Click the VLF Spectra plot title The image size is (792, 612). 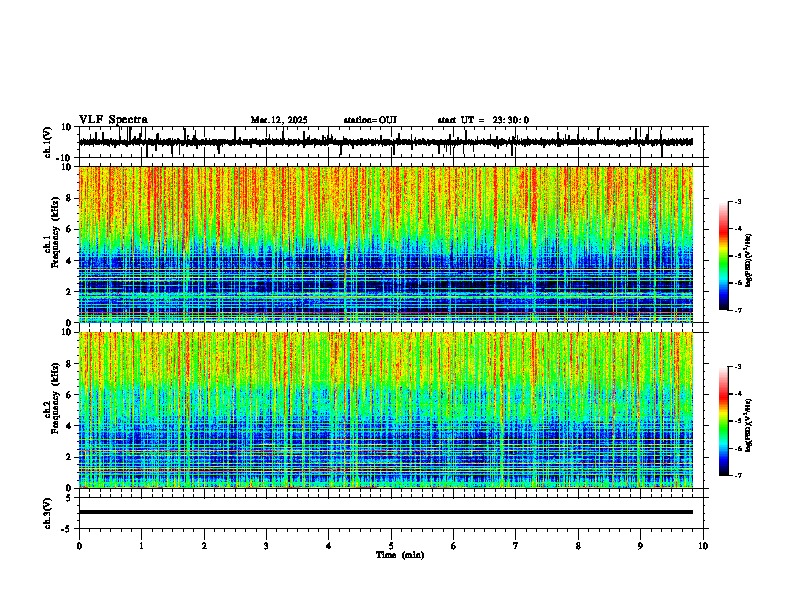click(113, 120)
